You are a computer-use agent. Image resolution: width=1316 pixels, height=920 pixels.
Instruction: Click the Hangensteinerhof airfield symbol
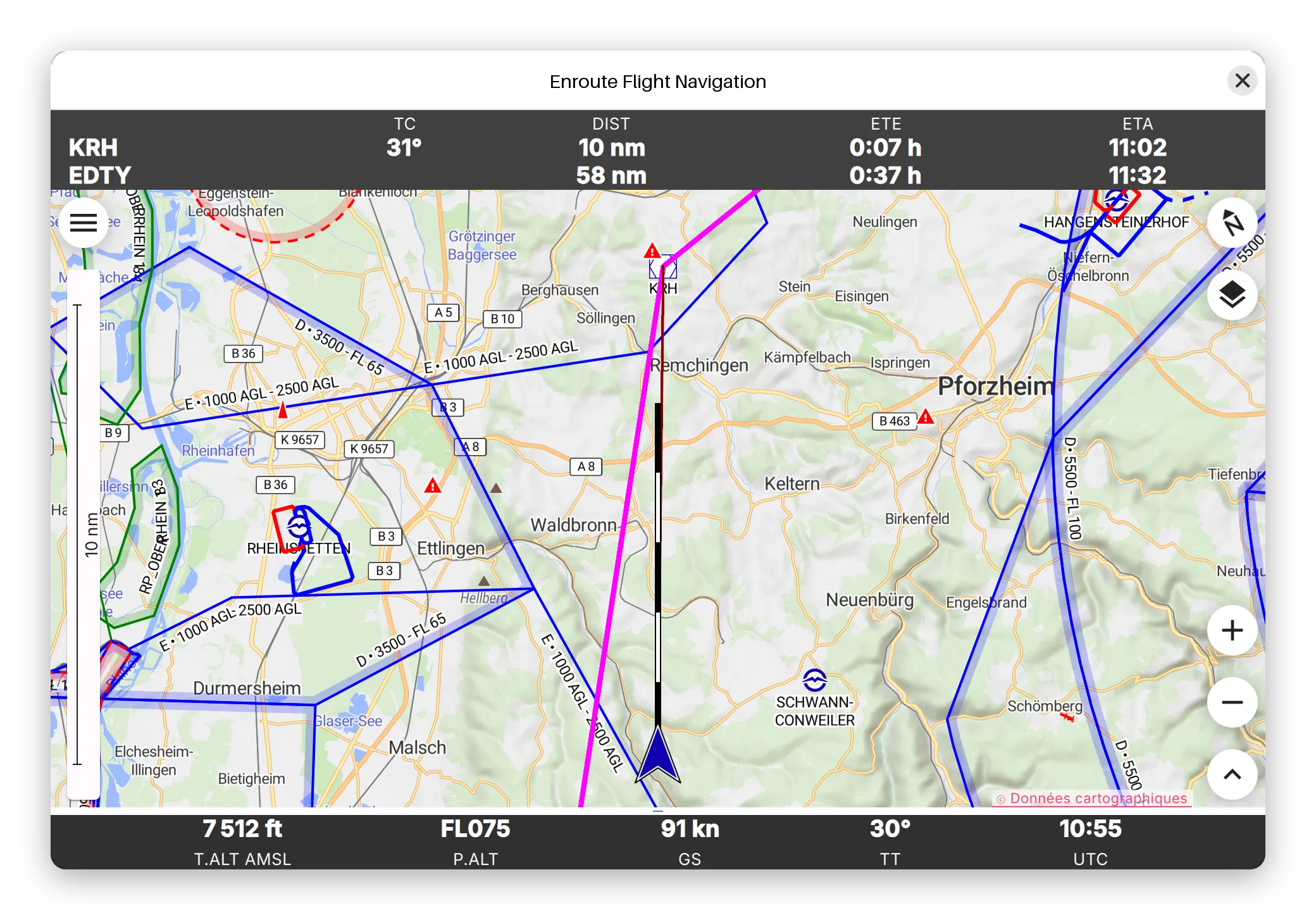coord(1116,202)
